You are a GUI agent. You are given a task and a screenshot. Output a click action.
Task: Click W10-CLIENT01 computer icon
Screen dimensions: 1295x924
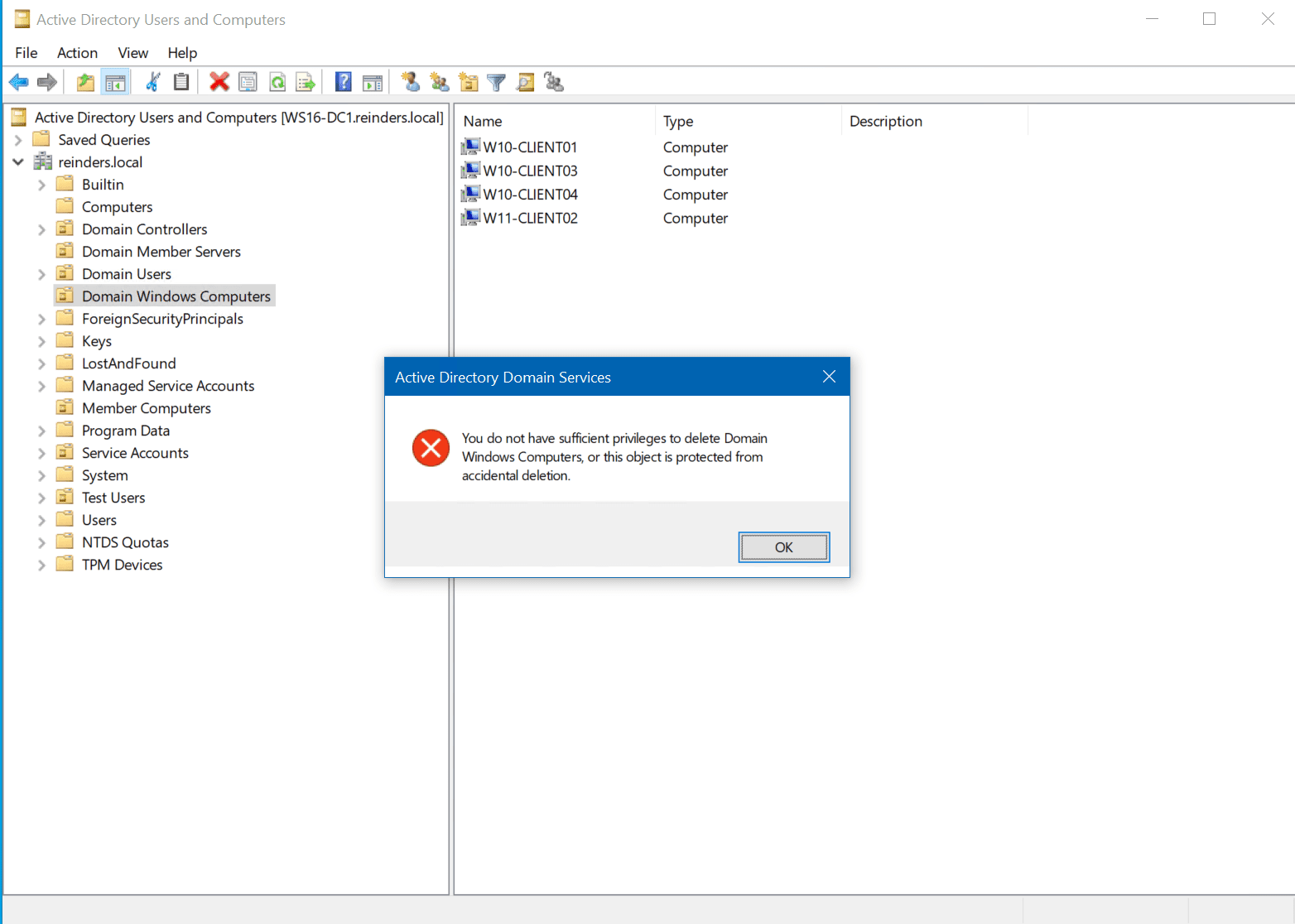coord(470,147)
